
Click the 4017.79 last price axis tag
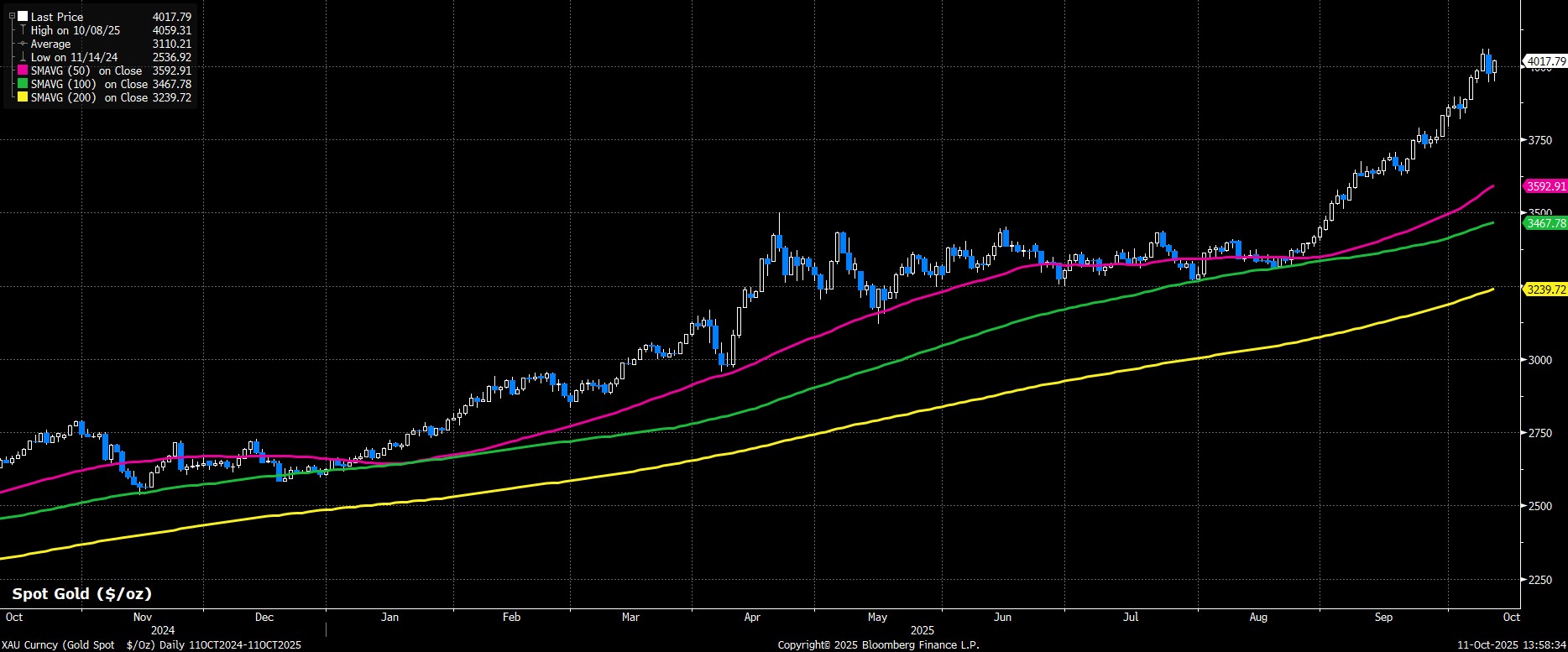(1545, 61)
